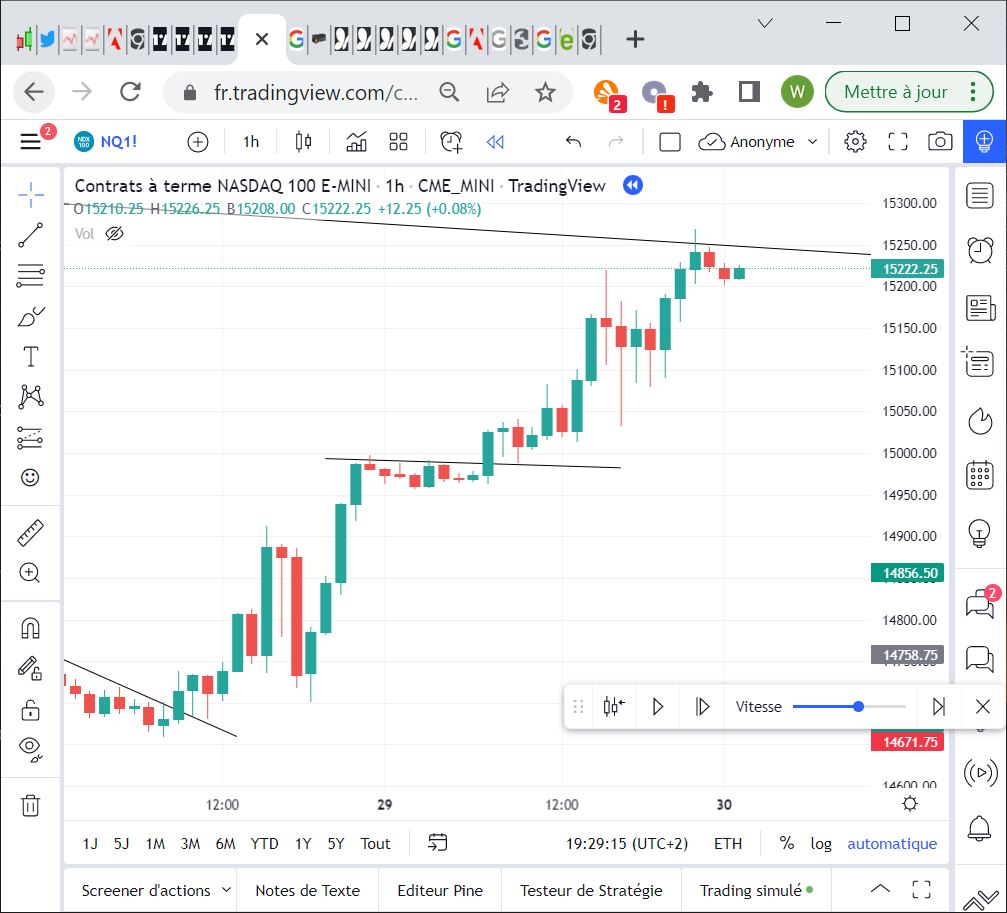Open the Fibonacci and Gann tools
This screenshot has height=913, width=1007.
(x=30, y=275)
